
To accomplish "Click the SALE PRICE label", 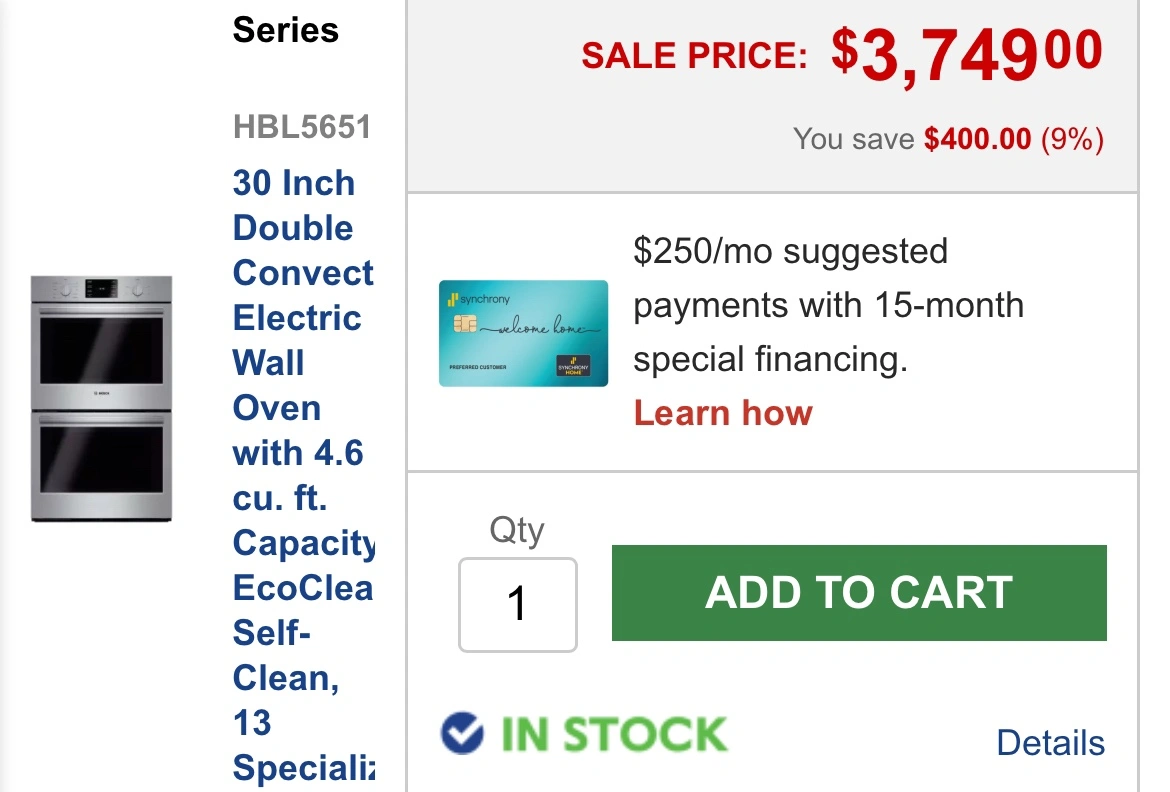I will pyautogui.click(x=694, y=57).
